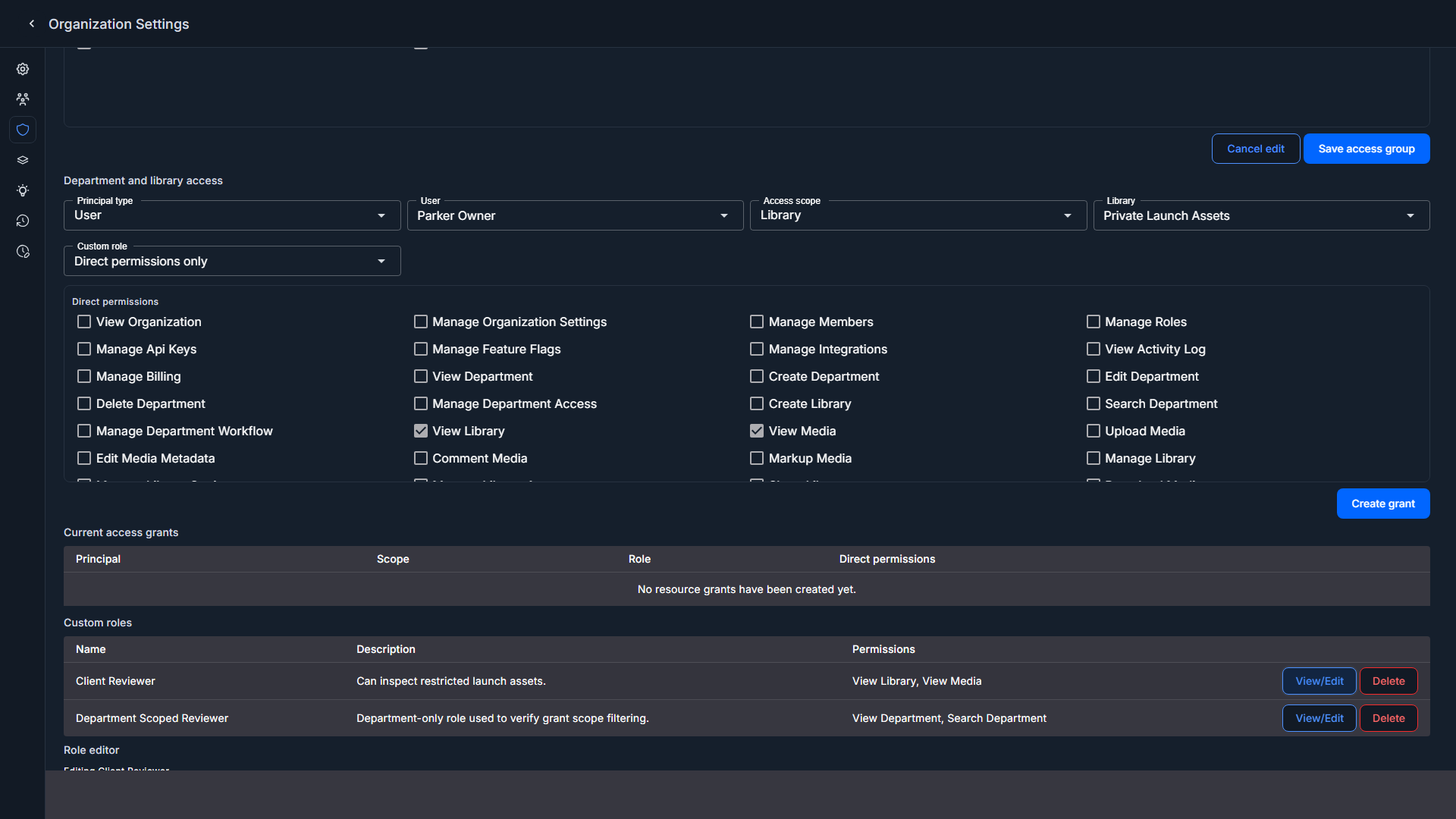Image resolution: width=1456 pixels, height=819 pixels.
Task: Open the shield access control section
Action: 23,130
